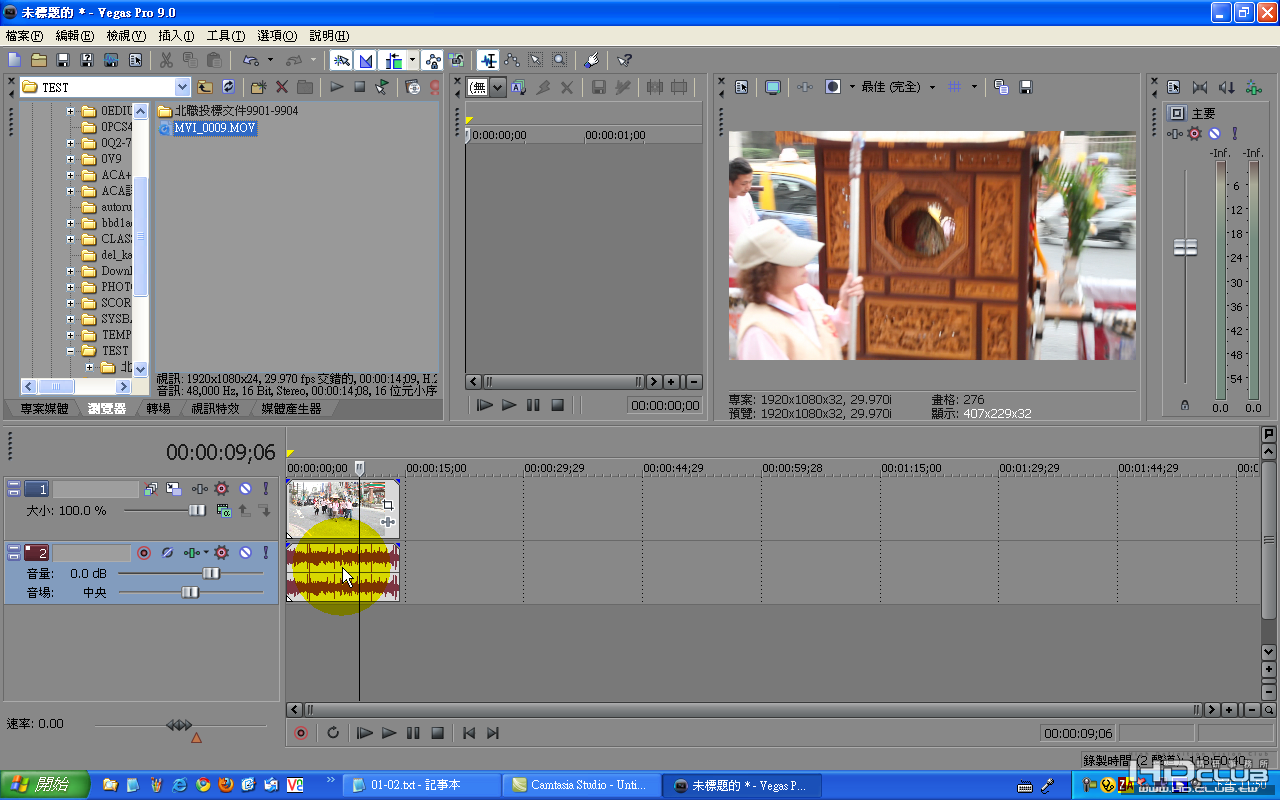Open project using the folder toolbar icon
This screenshot has height=800, width=1280.
[38, 60]
